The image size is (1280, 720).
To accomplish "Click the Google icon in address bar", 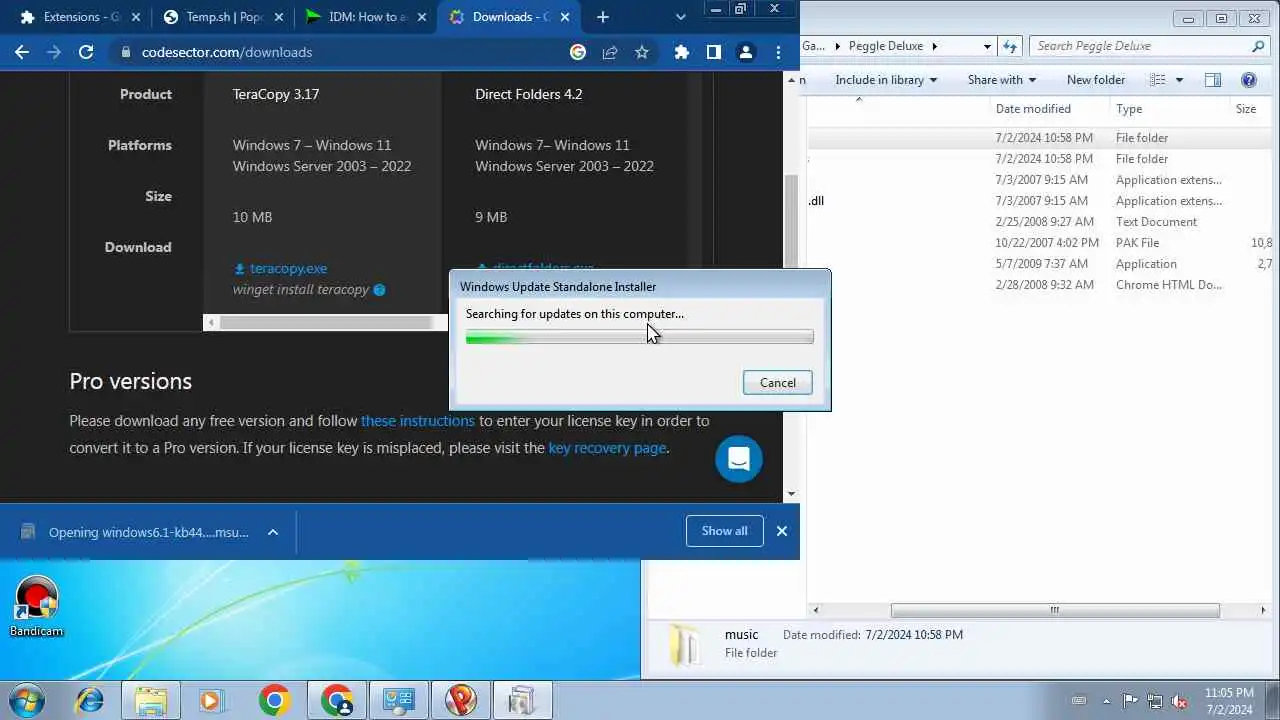I will point(578,53).
